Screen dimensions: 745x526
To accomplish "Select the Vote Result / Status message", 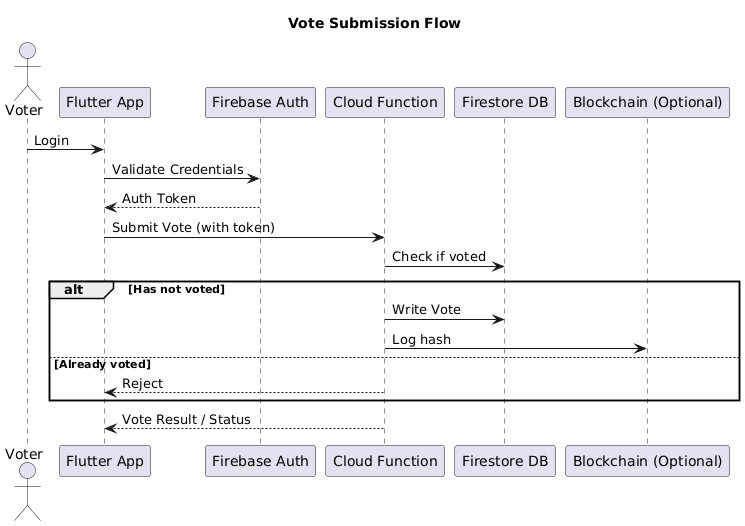I will tap(186, 419).
